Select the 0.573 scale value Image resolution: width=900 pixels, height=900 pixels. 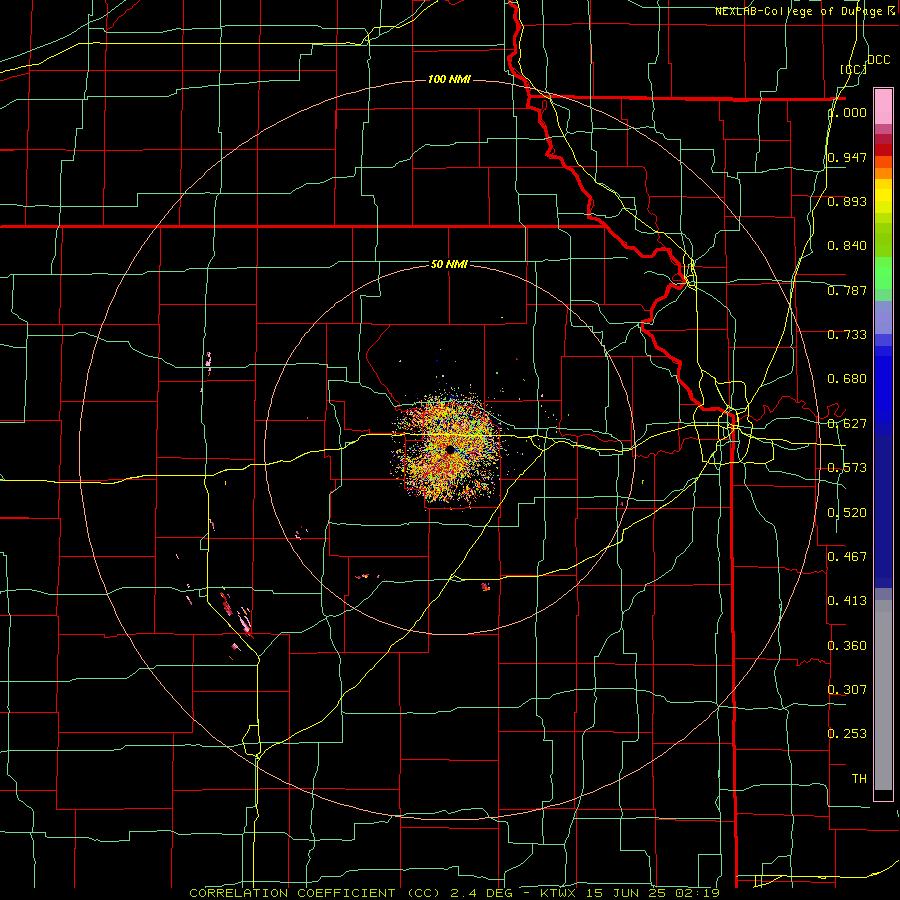point(847,468)
